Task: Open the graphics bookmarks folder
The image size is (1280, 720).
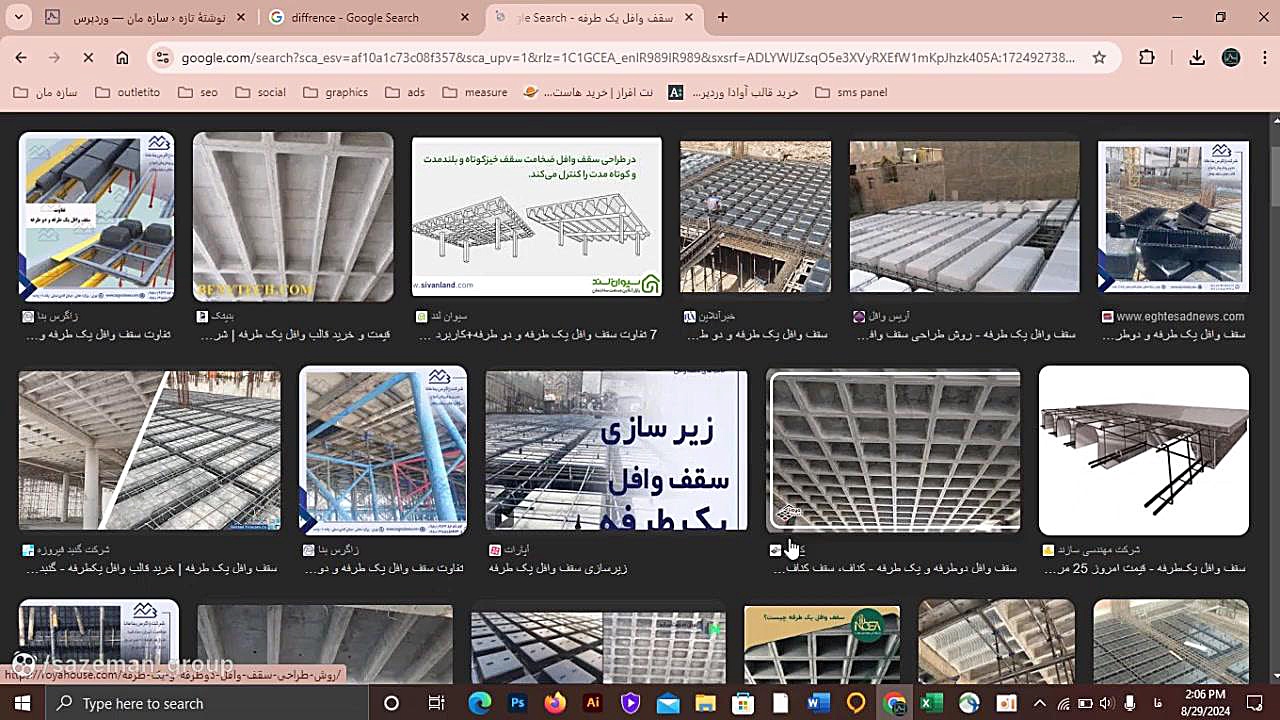Action: [336, 92]
